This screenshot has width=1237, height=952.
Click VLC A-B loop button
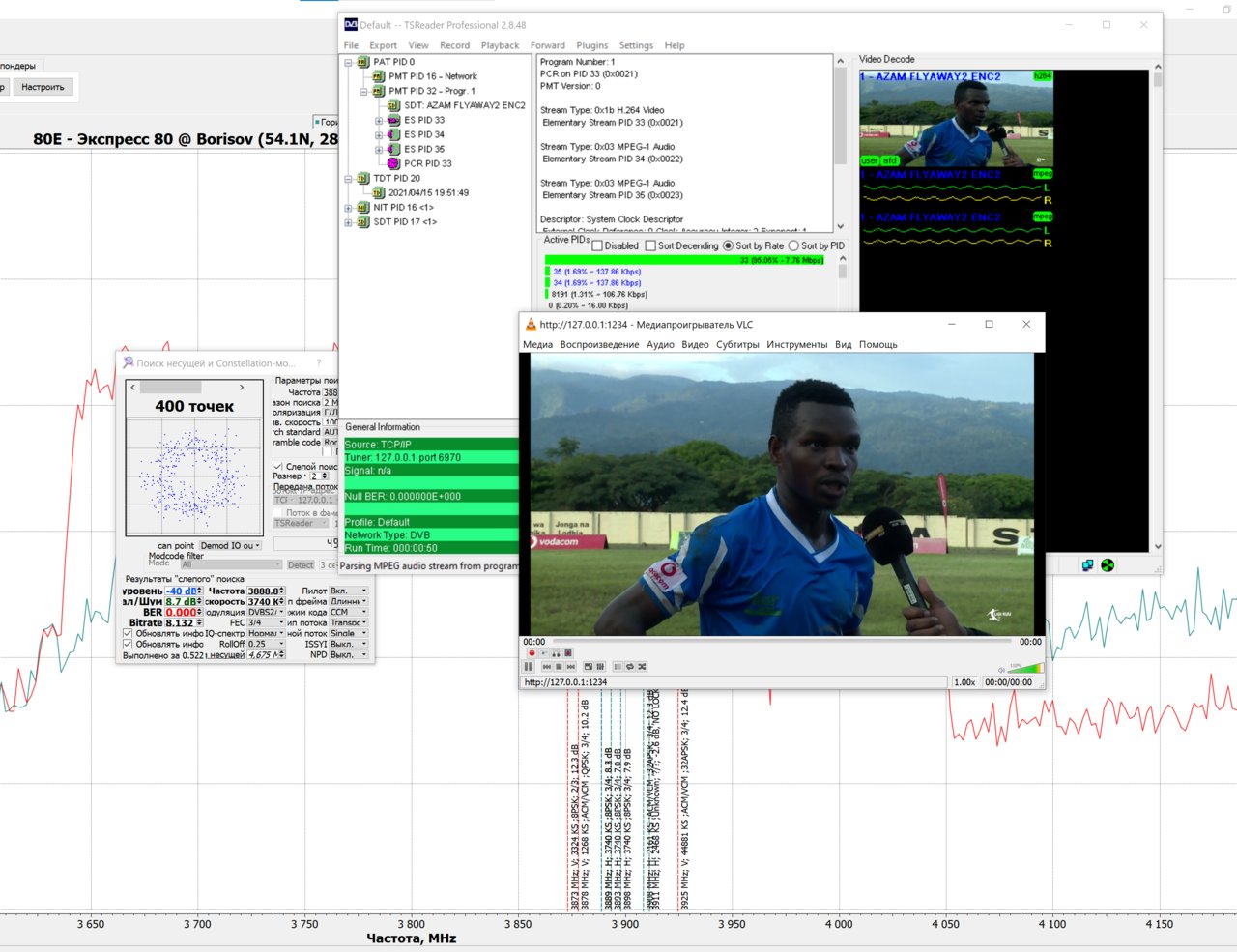[556, 653]
